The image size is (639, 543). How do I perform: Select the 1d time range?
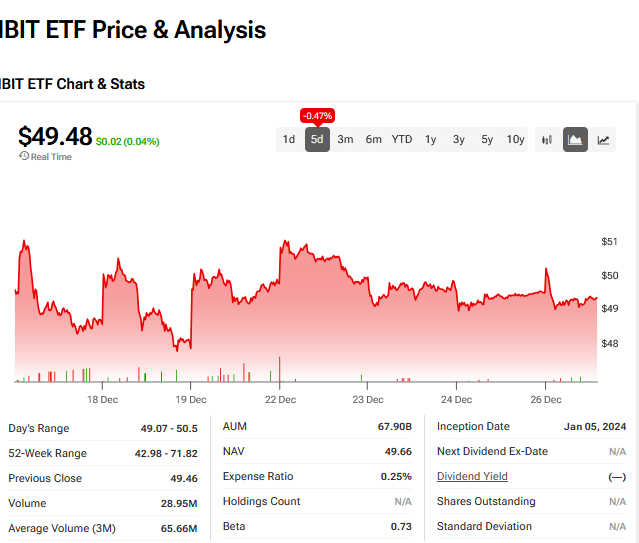[289, 140]
